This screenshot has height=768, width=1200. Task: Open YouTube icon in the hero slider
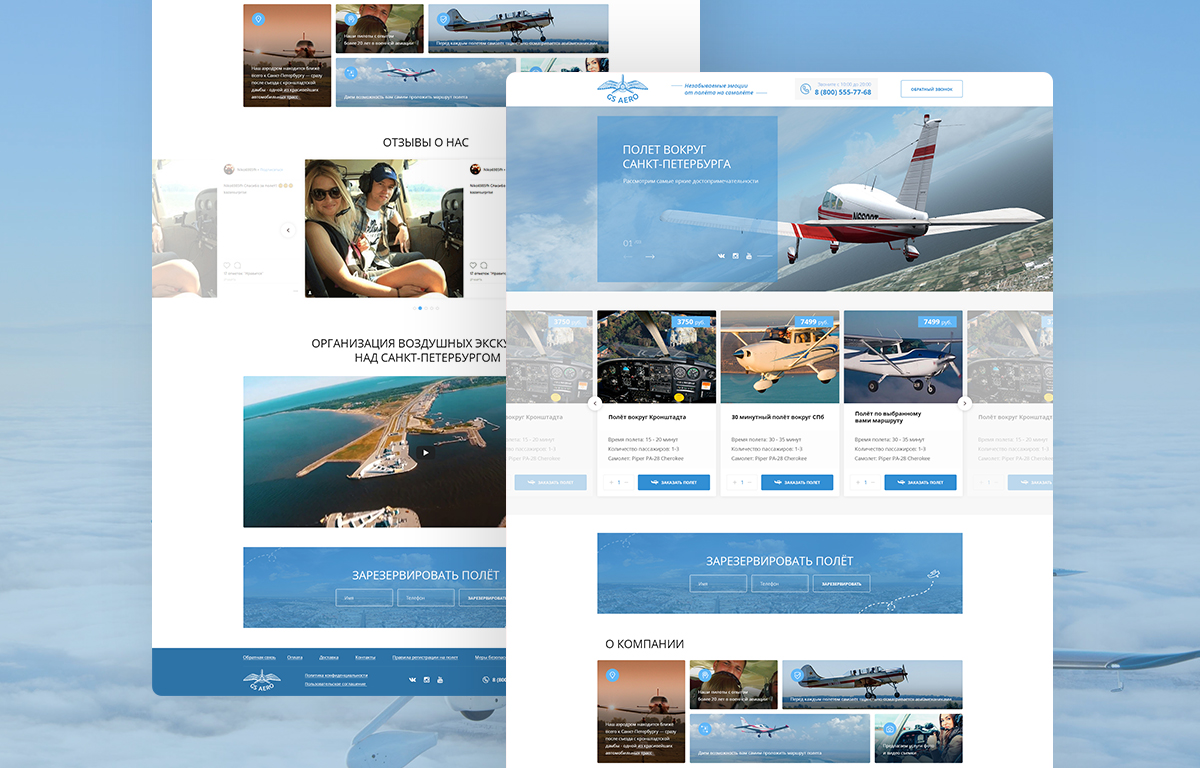point(748,256)
